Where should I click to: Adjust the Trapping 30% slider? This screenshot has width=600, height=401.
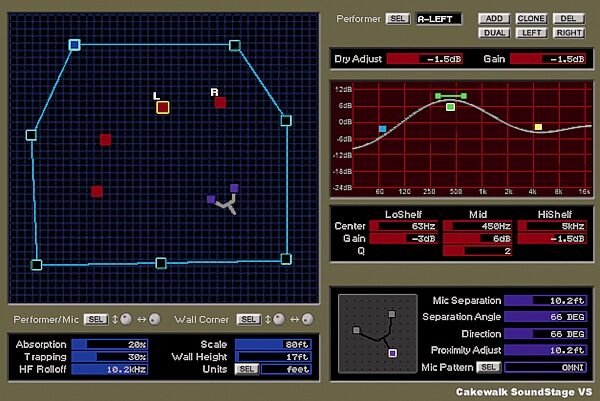click(109, 357)
